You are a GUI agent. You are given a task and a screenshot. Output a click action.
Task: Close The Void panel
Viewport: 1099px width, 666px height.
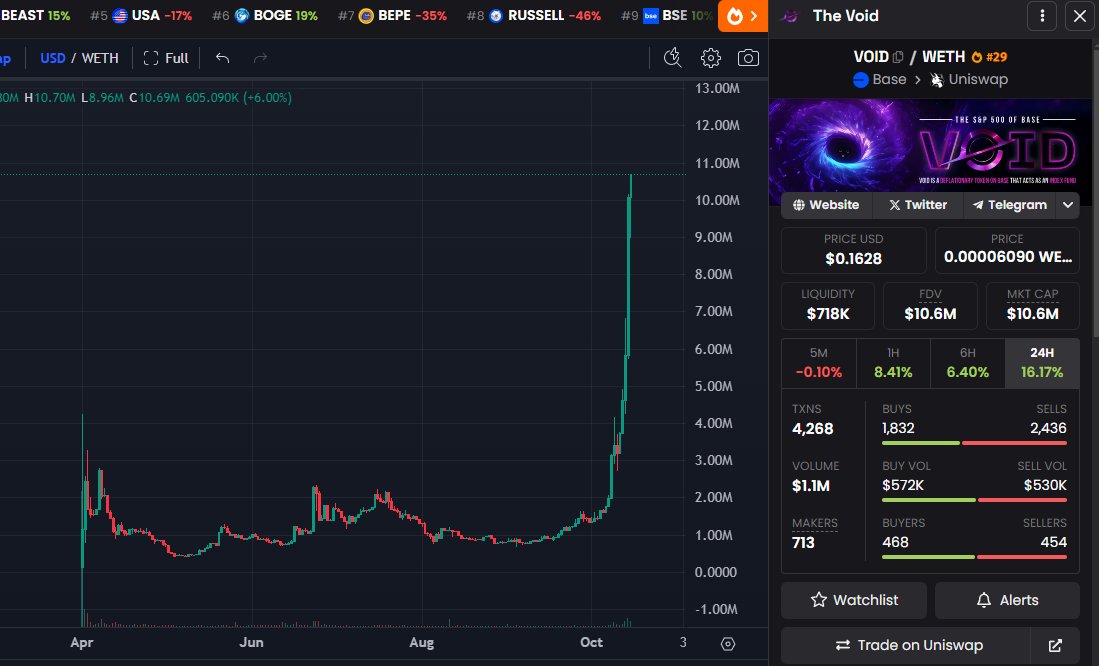point(1080,15)
